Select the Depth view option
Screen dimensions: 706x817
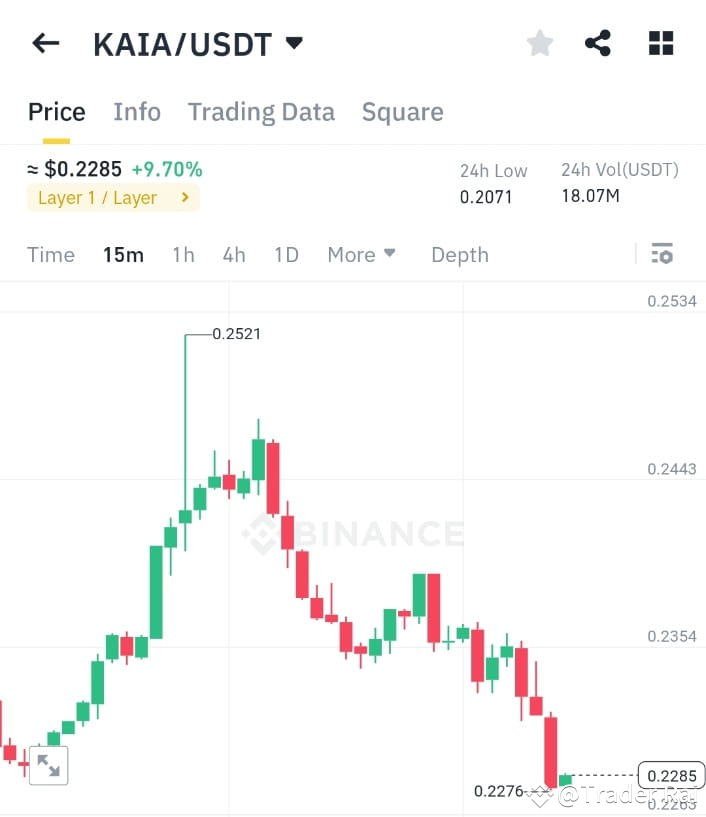point(459,254)
